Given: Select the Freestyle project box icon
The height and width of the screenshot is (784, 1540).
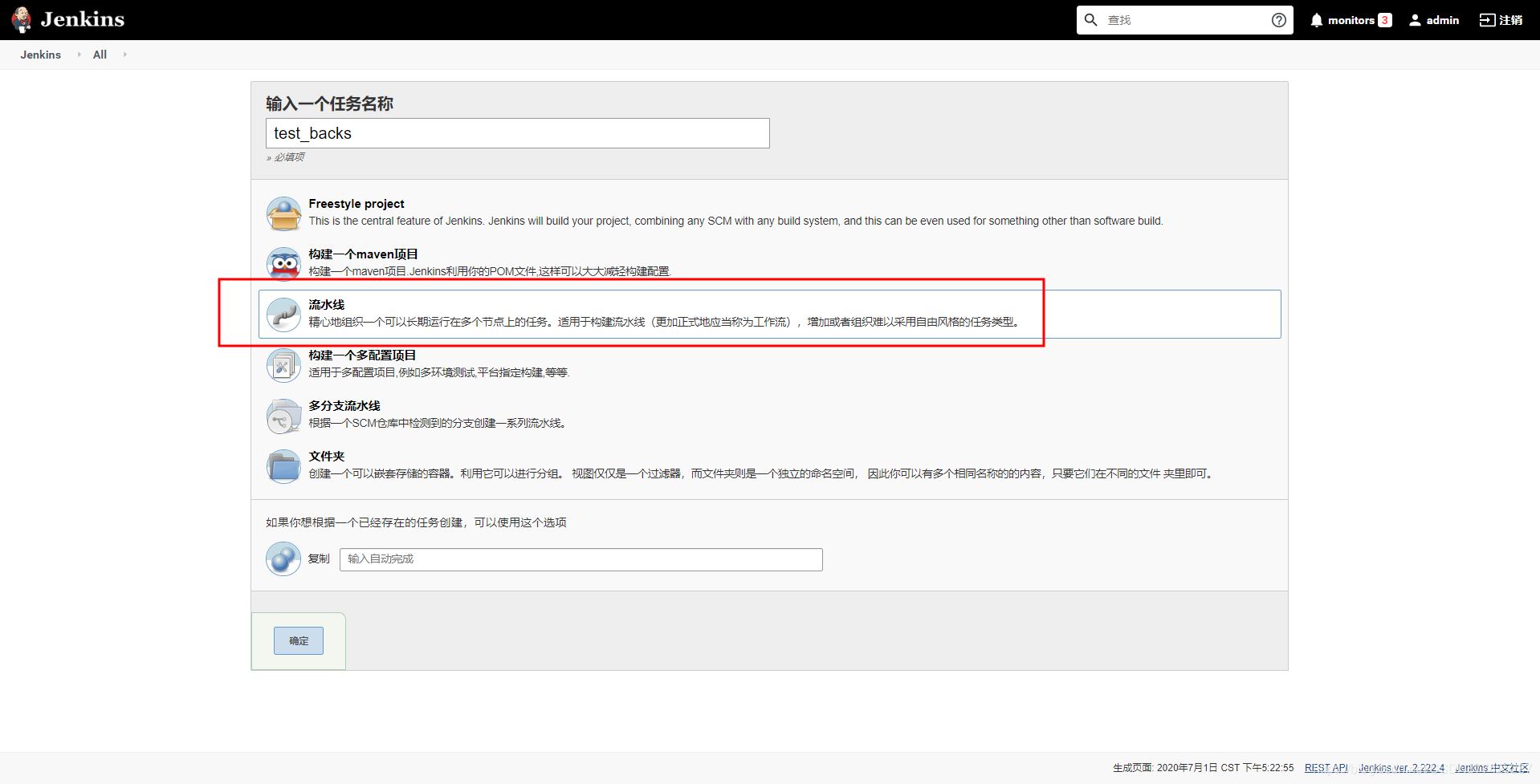Looking at the screenshot, I should point(283,213).
